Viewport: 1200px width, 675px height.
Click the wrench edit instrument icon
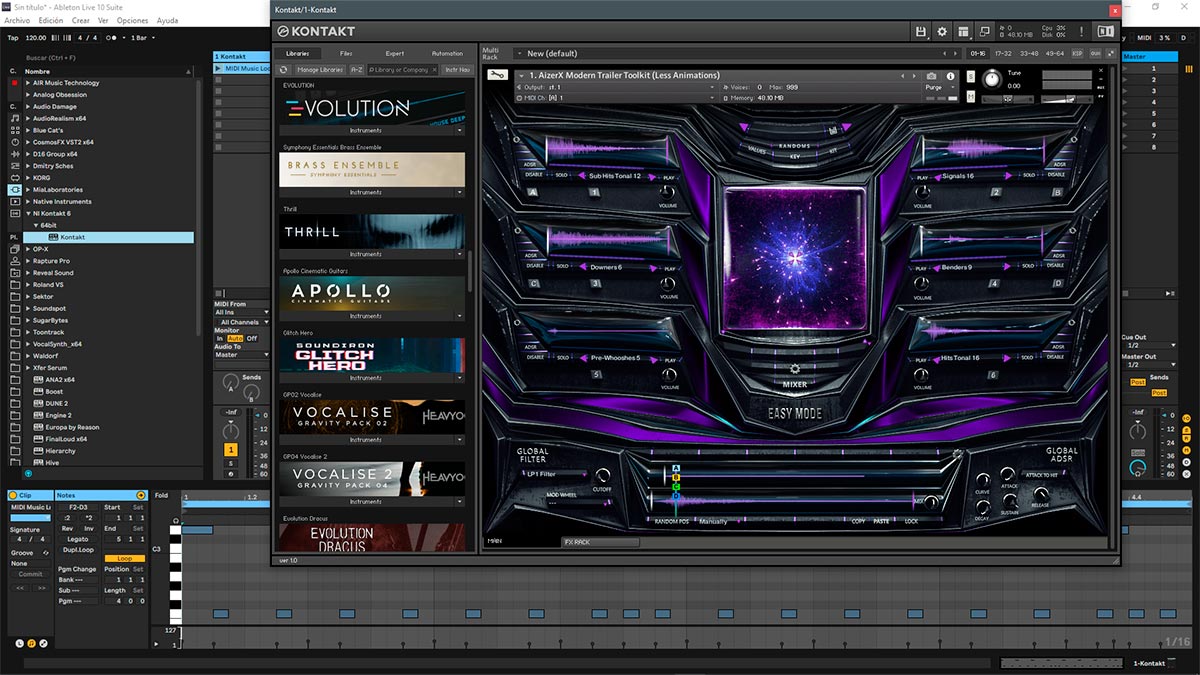pos(497,76)
